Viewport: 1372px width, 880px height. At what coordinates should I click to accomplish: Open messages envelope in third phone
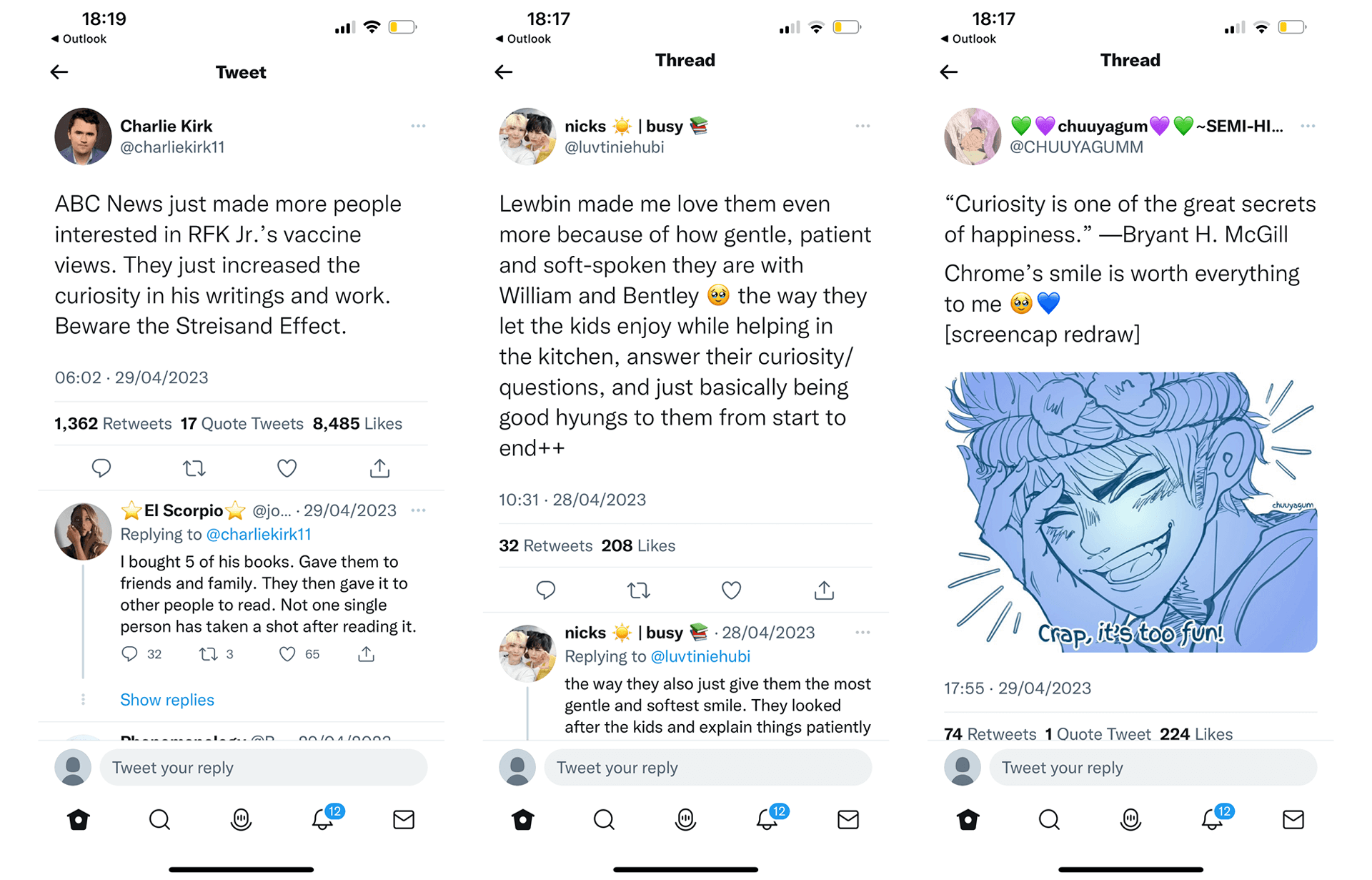click(1293, 819)
